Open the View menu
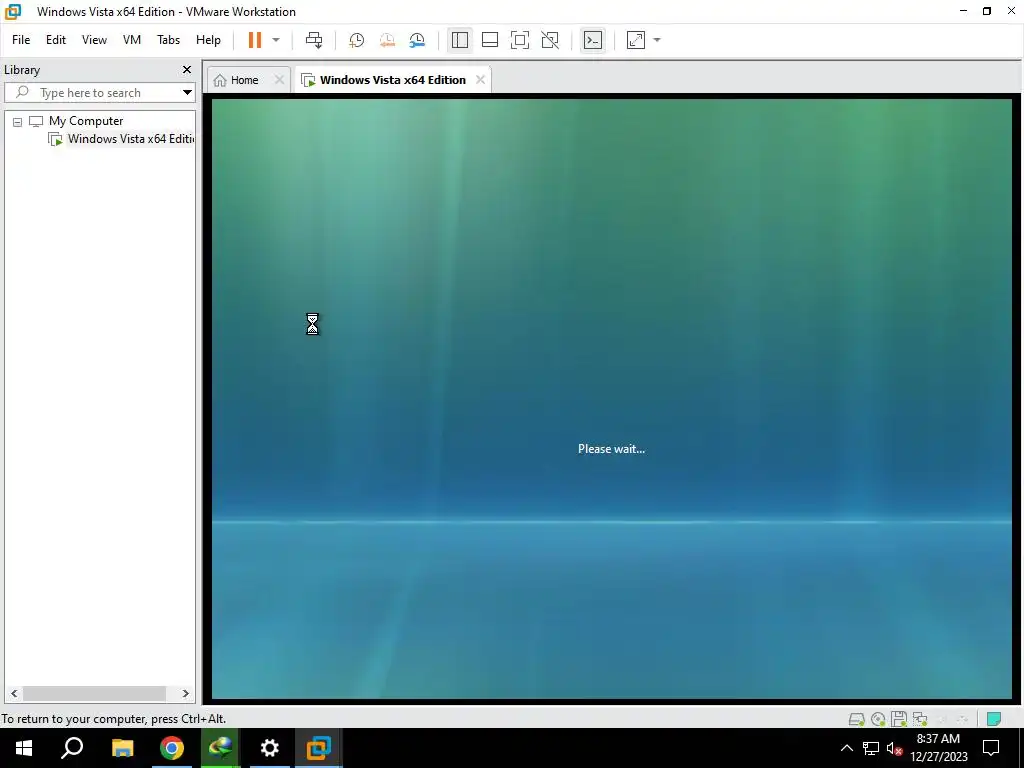1024x768 pixels. pos(94,40)
